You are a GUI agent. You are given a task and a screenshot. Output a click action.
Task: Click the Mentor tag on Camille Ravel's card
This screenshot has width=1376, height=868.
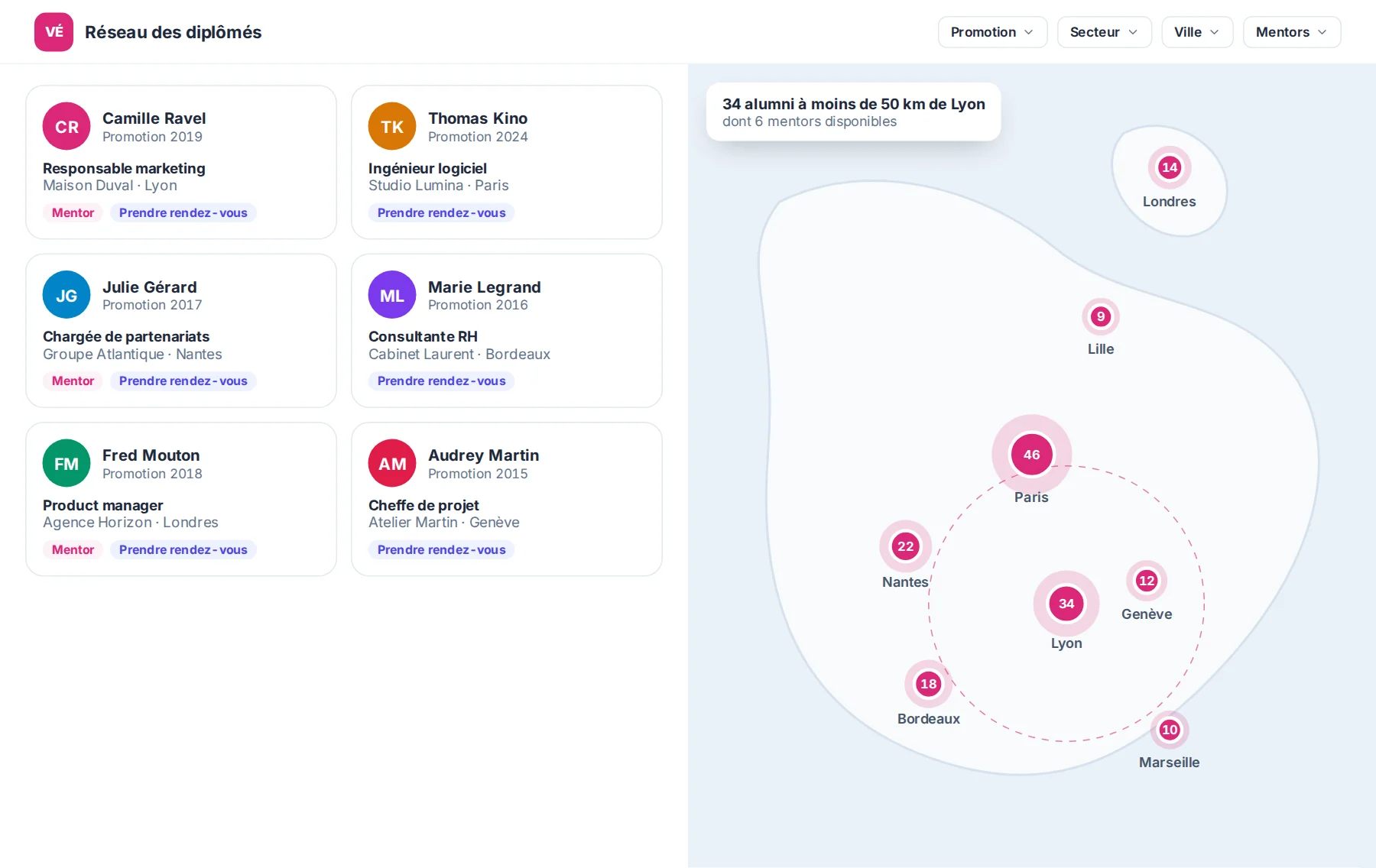73,212
